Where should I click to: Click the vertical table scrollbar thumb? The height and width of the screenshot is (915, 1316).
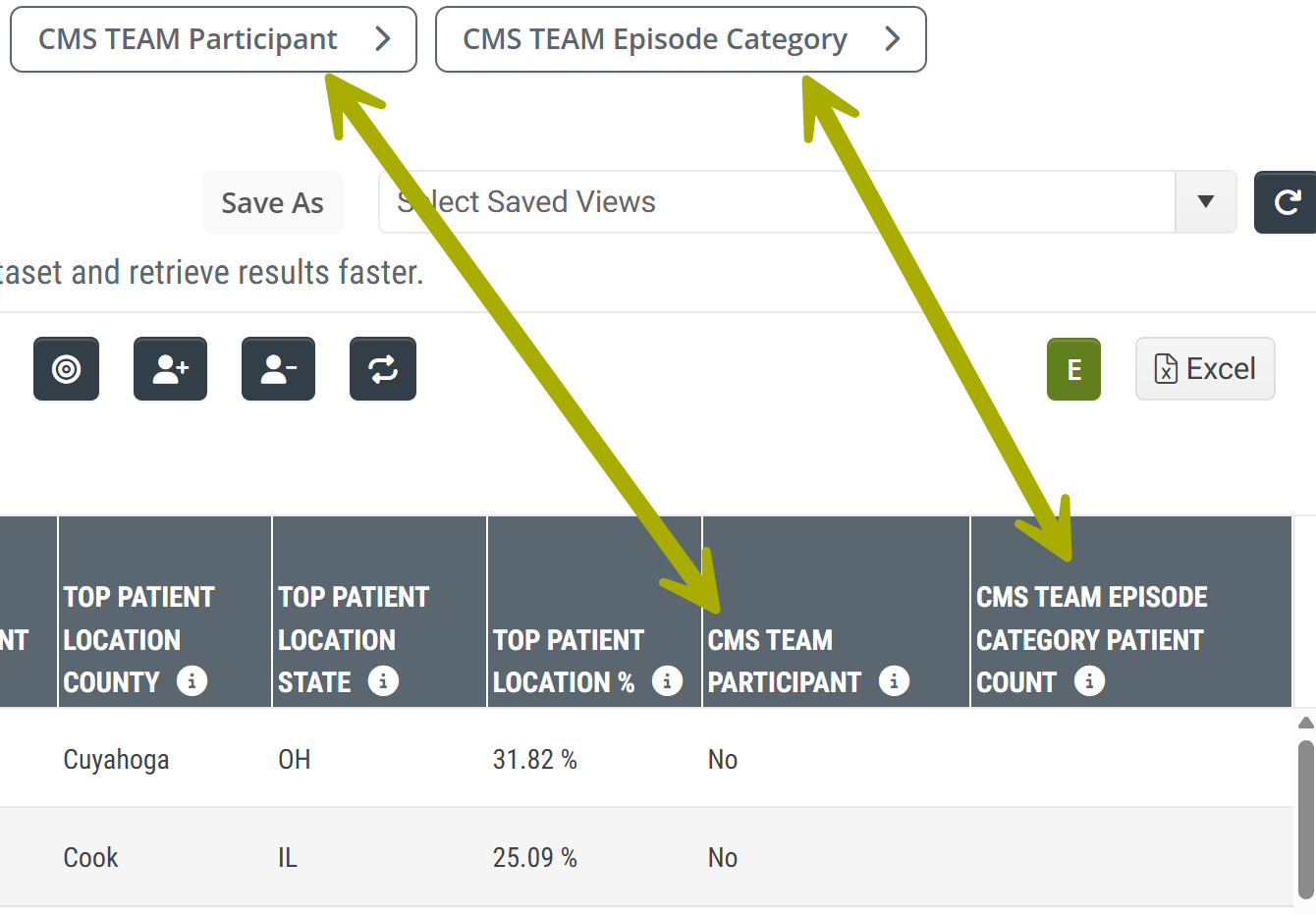pos(1305,820)
